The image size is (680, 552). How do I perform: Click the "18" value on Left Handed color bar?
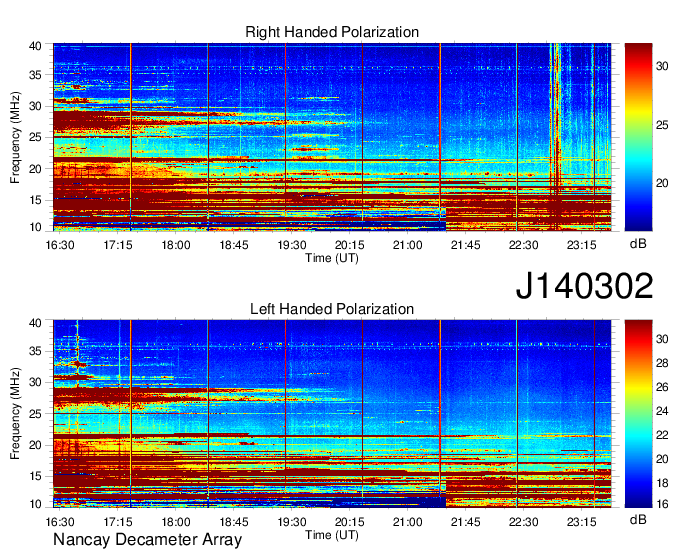[x=662, y=483]
